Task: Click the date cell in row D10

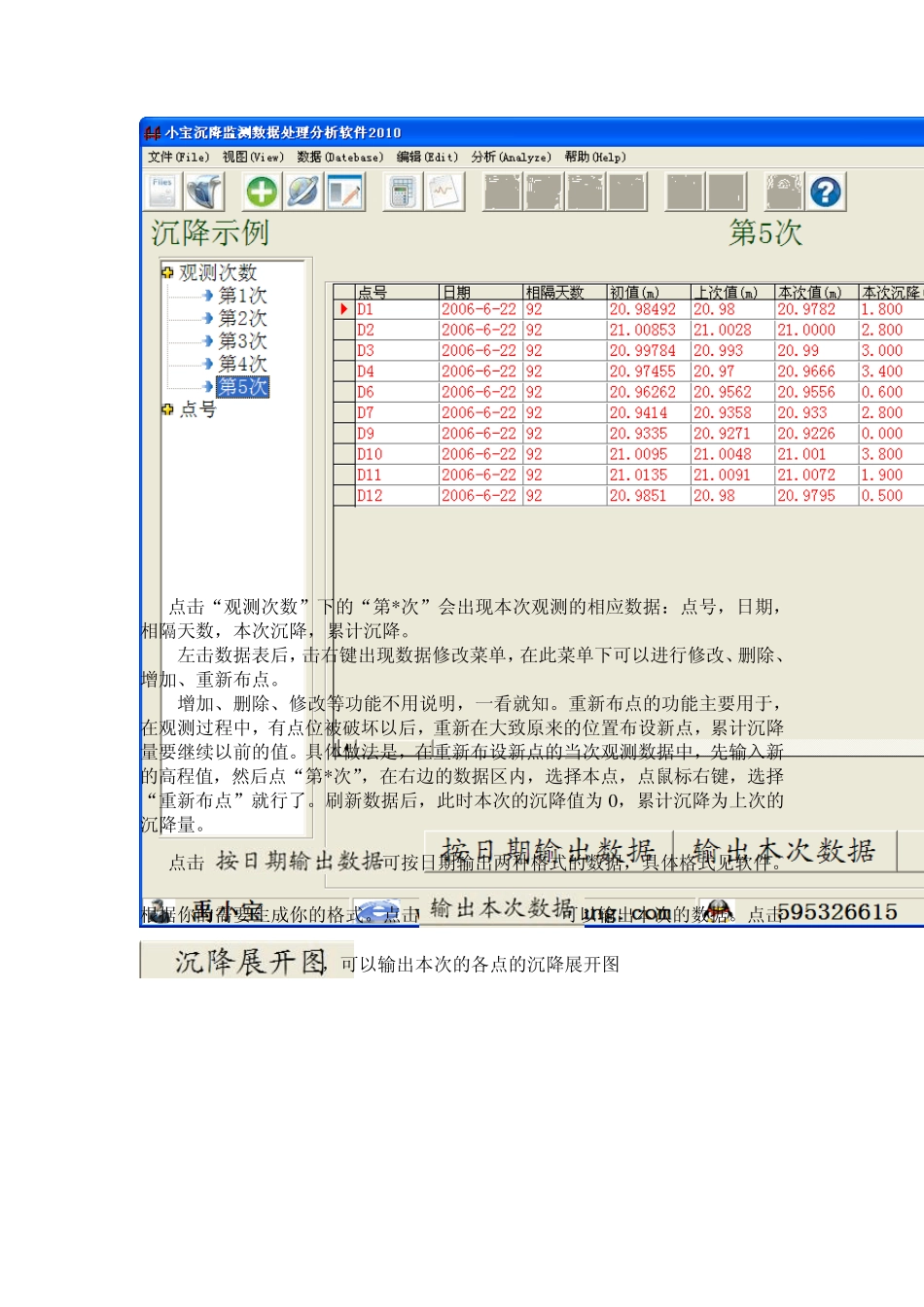Action: pyautogui.click(x=480, y=454)
